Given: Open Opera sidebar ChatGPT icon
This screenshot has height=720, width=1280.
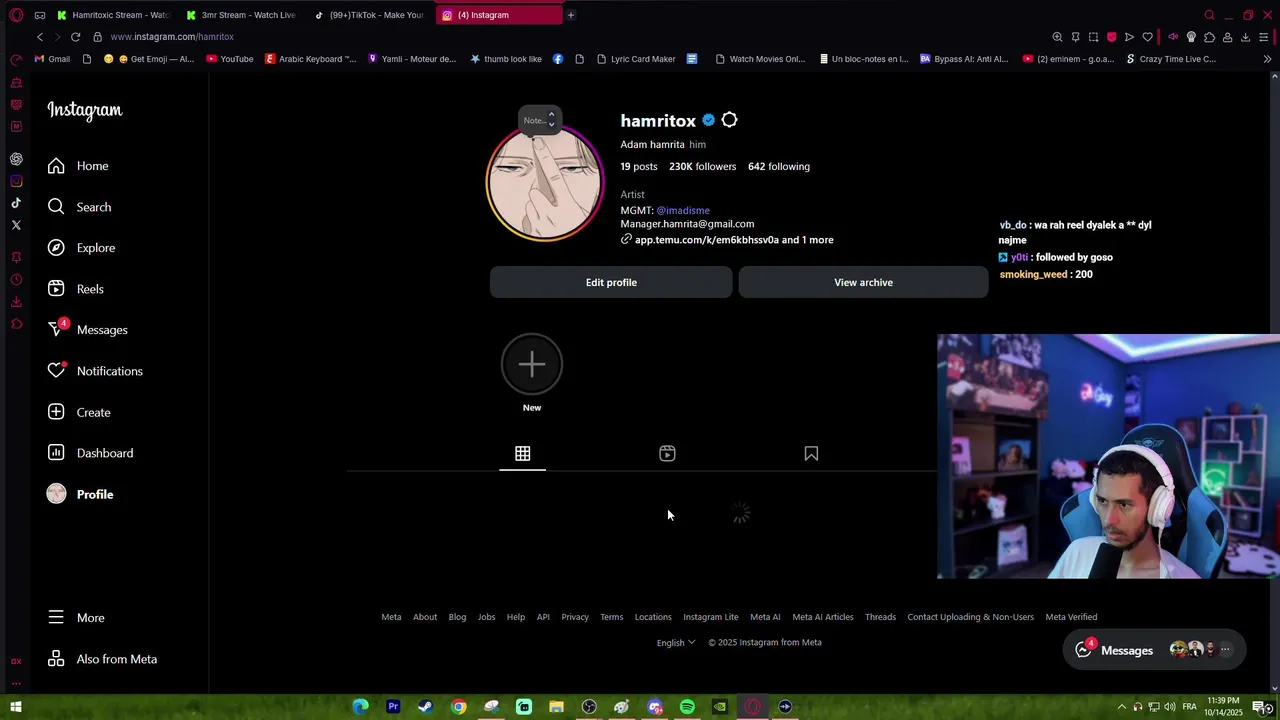Looking at the screenshot, I should (x=16, y=159).
